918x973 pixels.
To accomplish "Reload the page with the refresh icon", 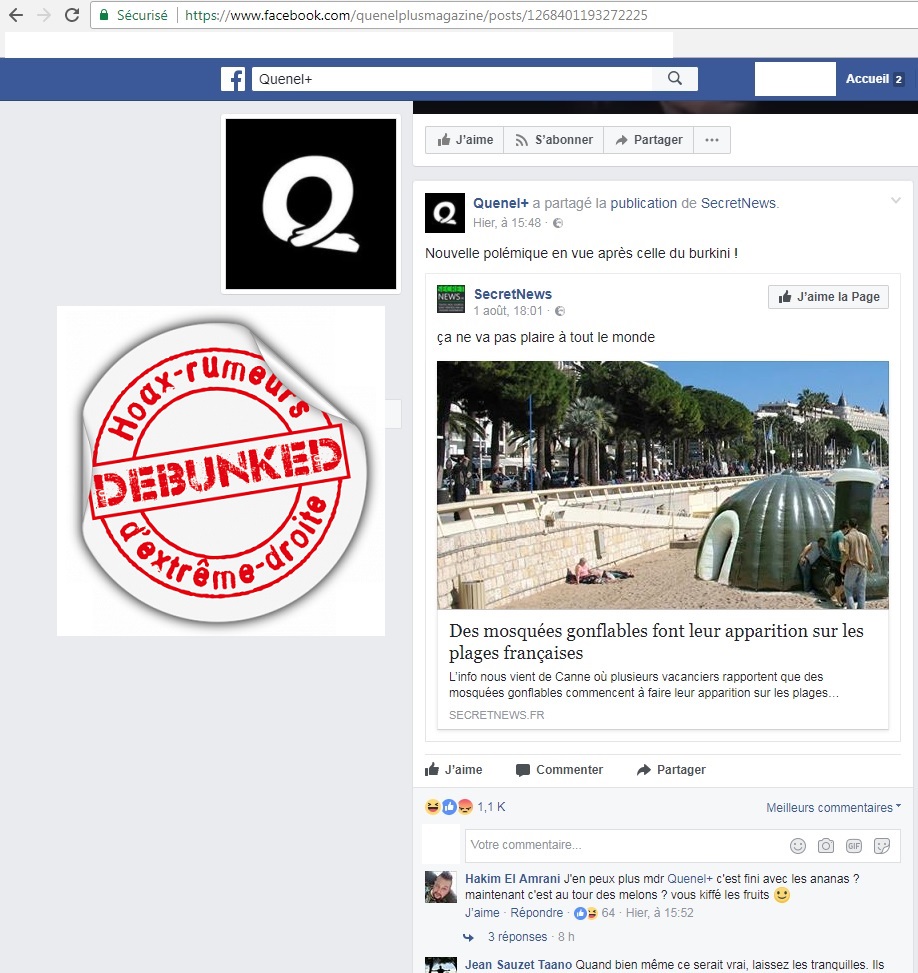I will (x=72, y=15).
